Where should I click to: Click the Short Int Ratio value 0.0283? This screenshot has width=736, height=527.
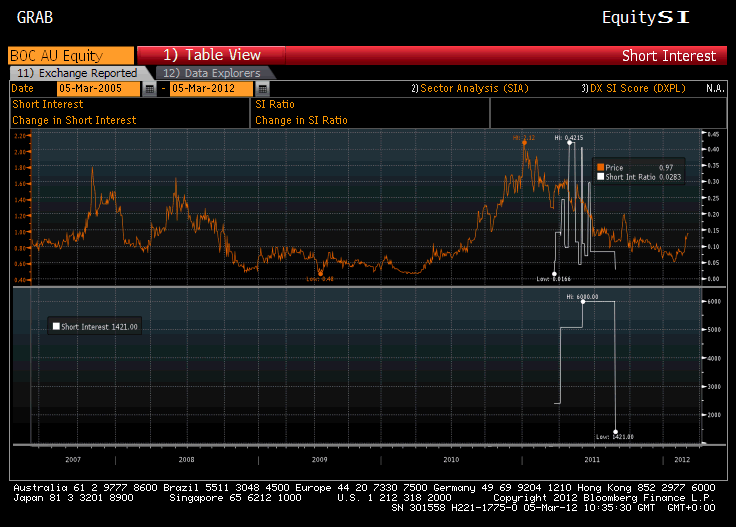pyautogui.click(x=670, y=177)
